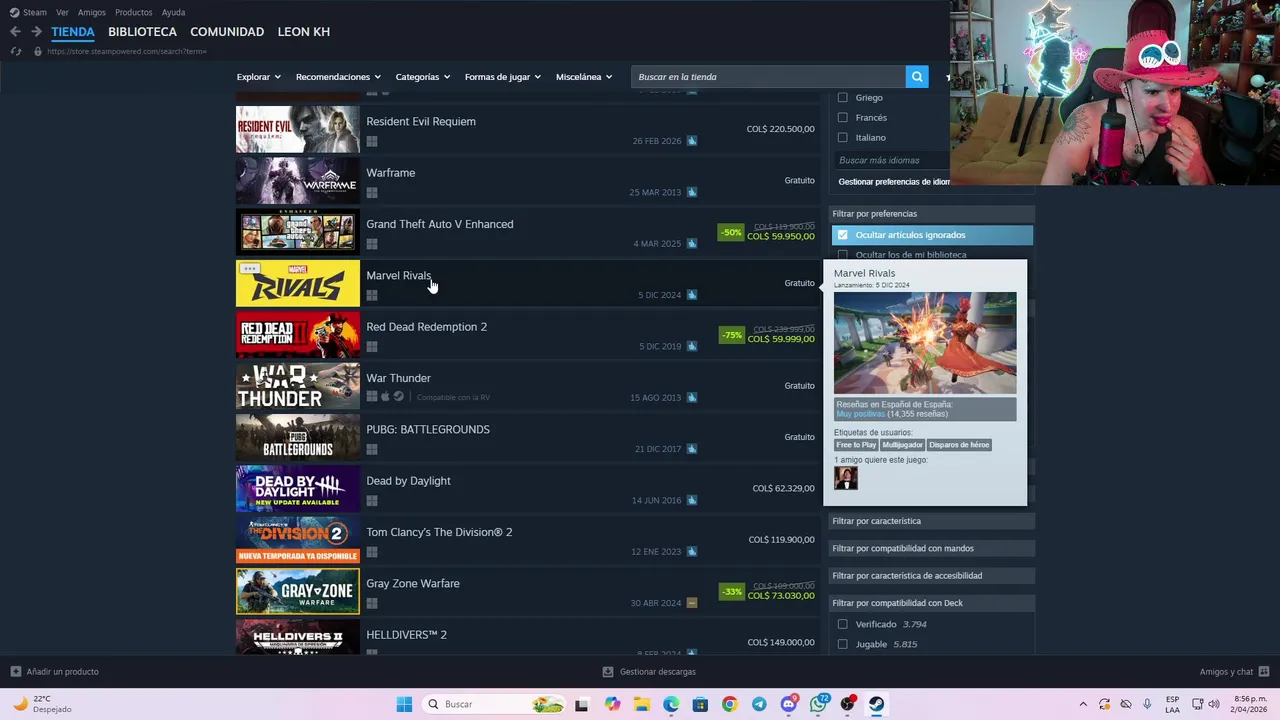The width and height of the screenshot is (1280, 720).
Task: Expand Filtrar por compatibilidad con mandos
Action: click(x=931, y=548)
